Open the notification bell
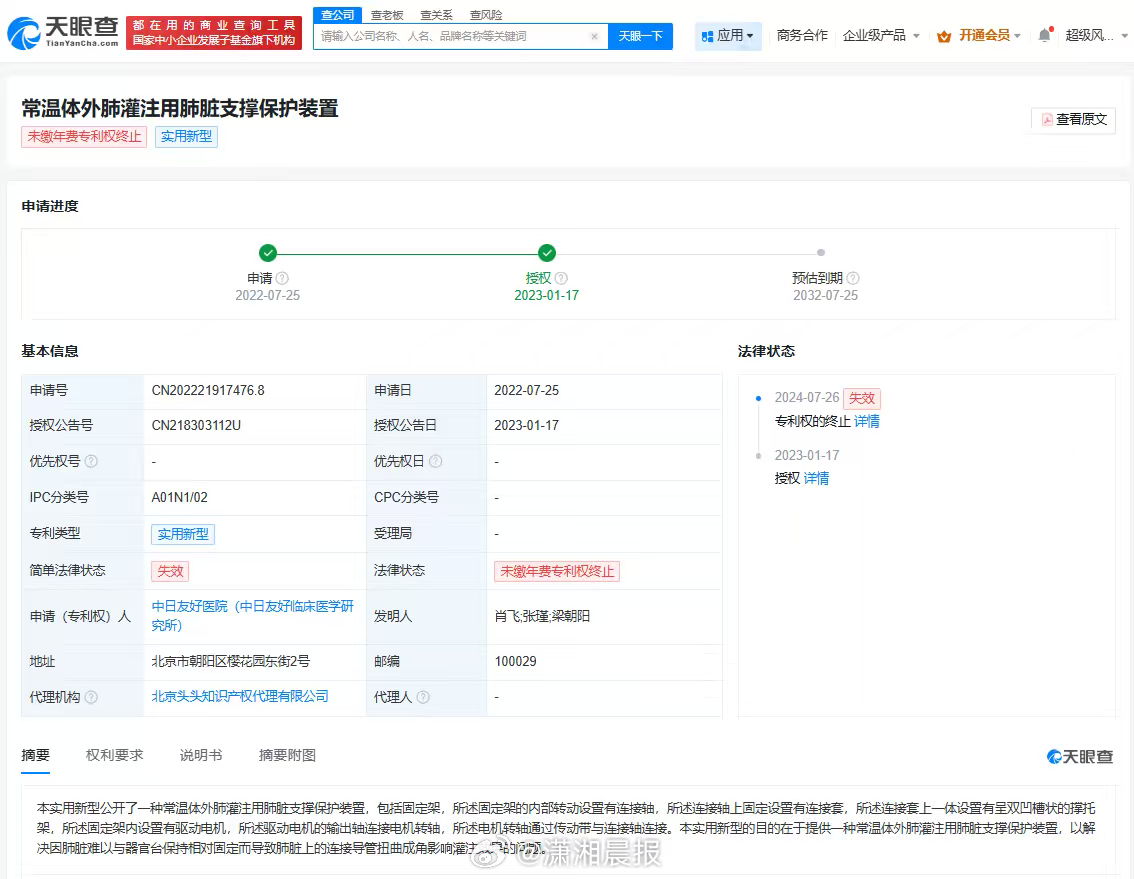 click(x=1044, y=35)
